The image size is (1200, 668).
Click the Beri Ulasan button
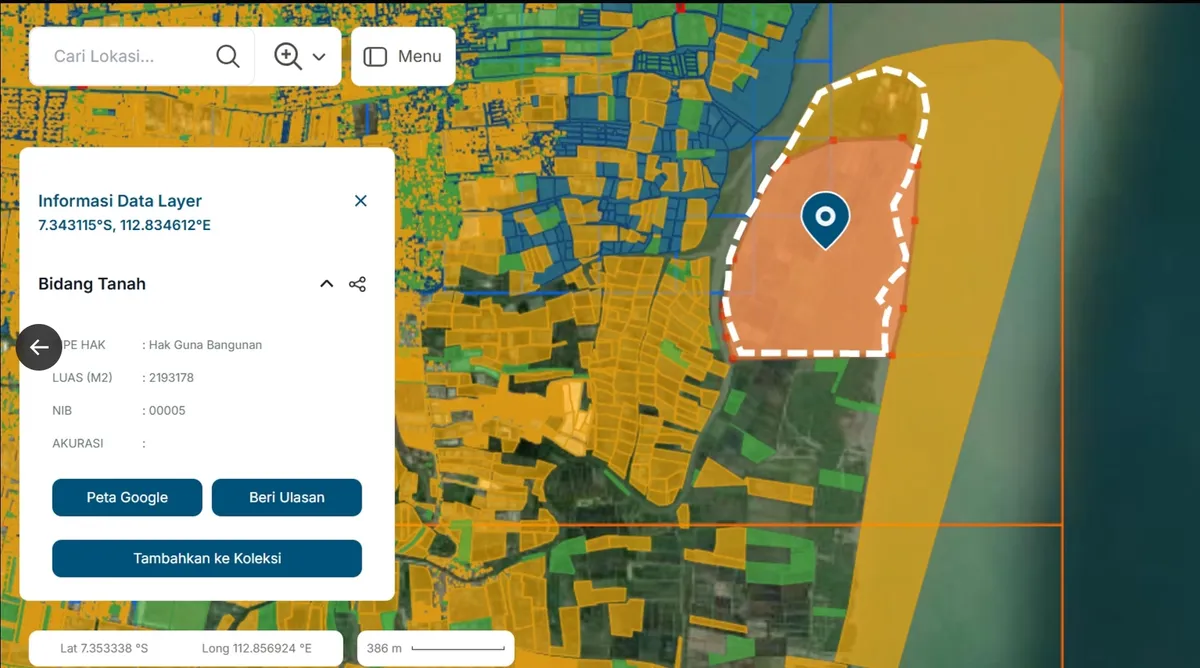pyautogui.click(x=286, y=498)
